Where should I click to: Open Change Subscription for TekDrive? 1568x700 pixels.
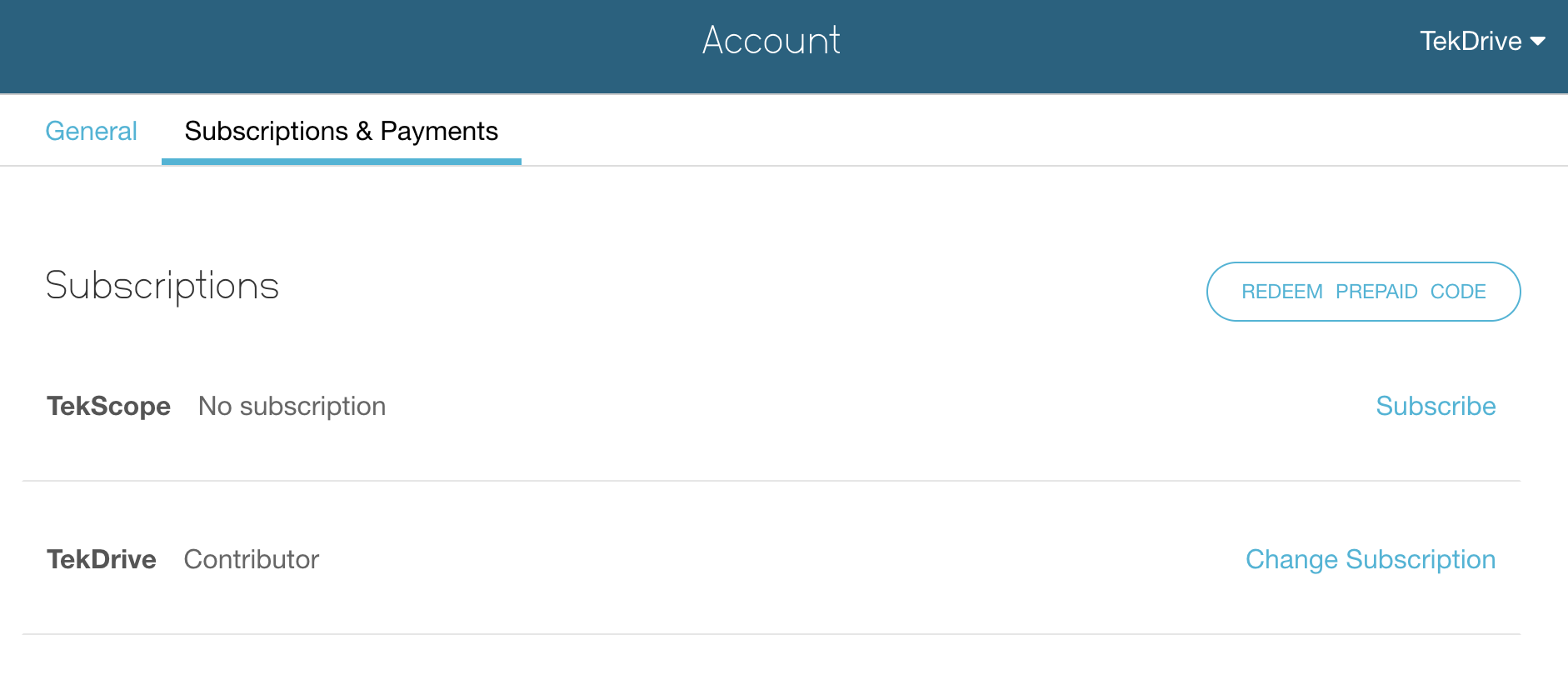(1371, 559)
